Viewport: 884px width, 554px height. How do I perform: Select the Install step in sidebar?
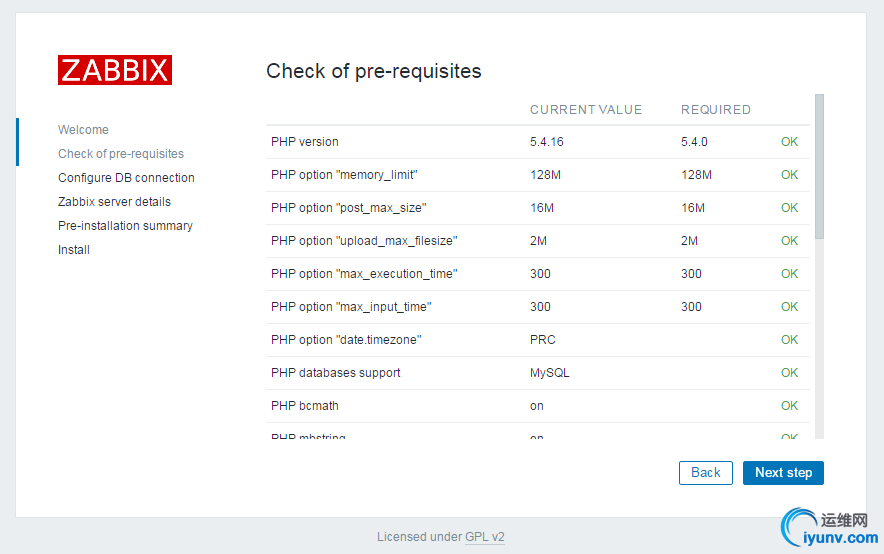[x=74, y=250]
